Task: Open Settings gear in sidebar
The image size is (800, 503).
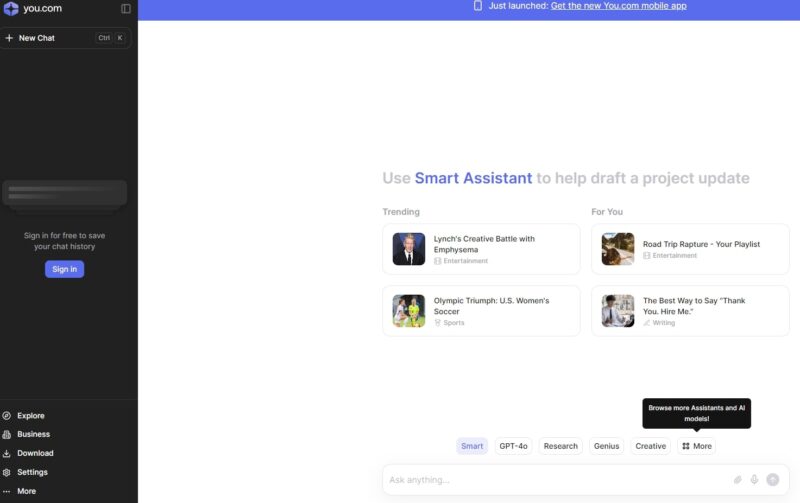Action: point(7,472)
